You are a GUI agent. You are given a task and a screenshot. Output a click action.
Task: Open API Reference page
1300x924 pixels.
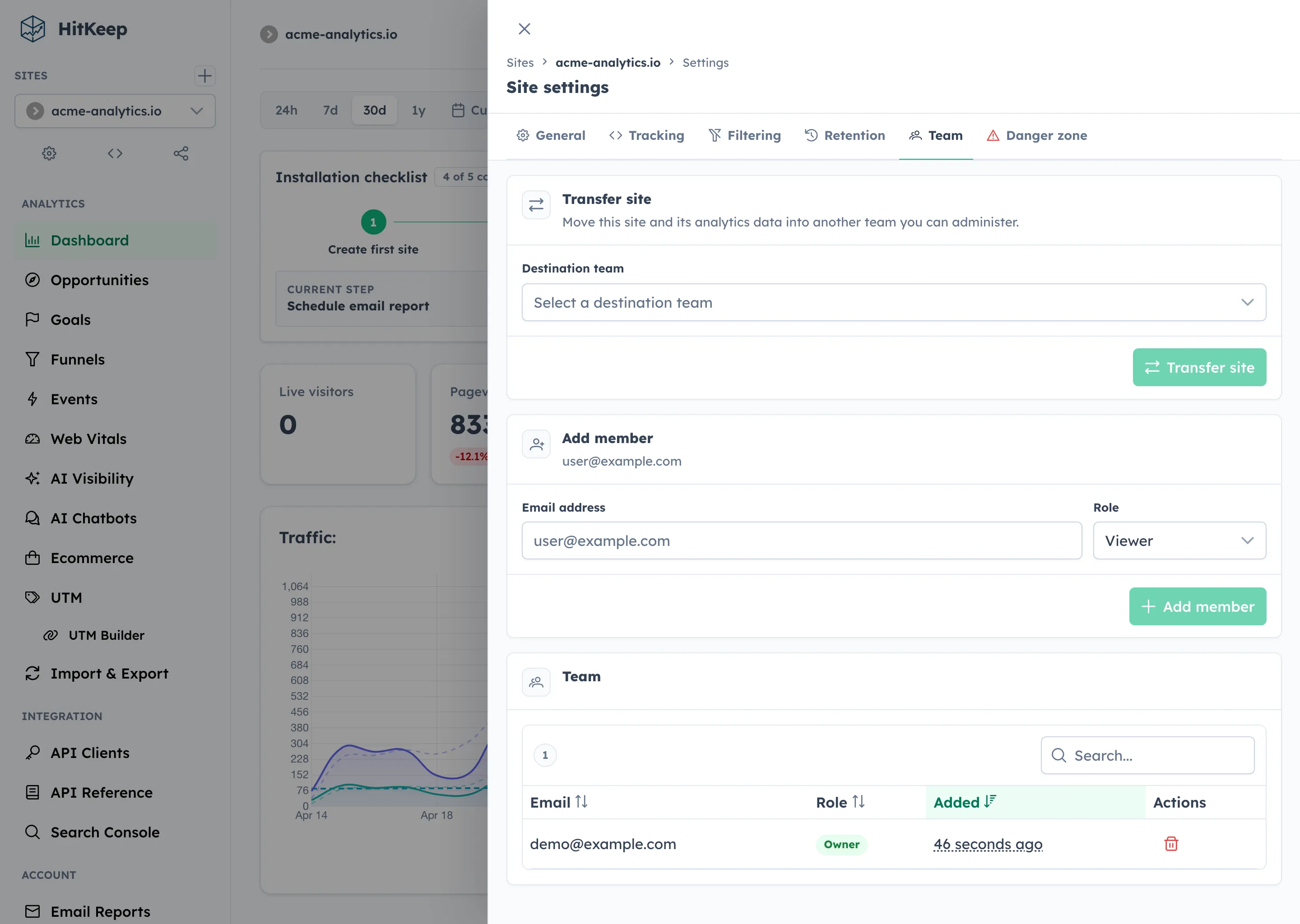tap(115, 793)
